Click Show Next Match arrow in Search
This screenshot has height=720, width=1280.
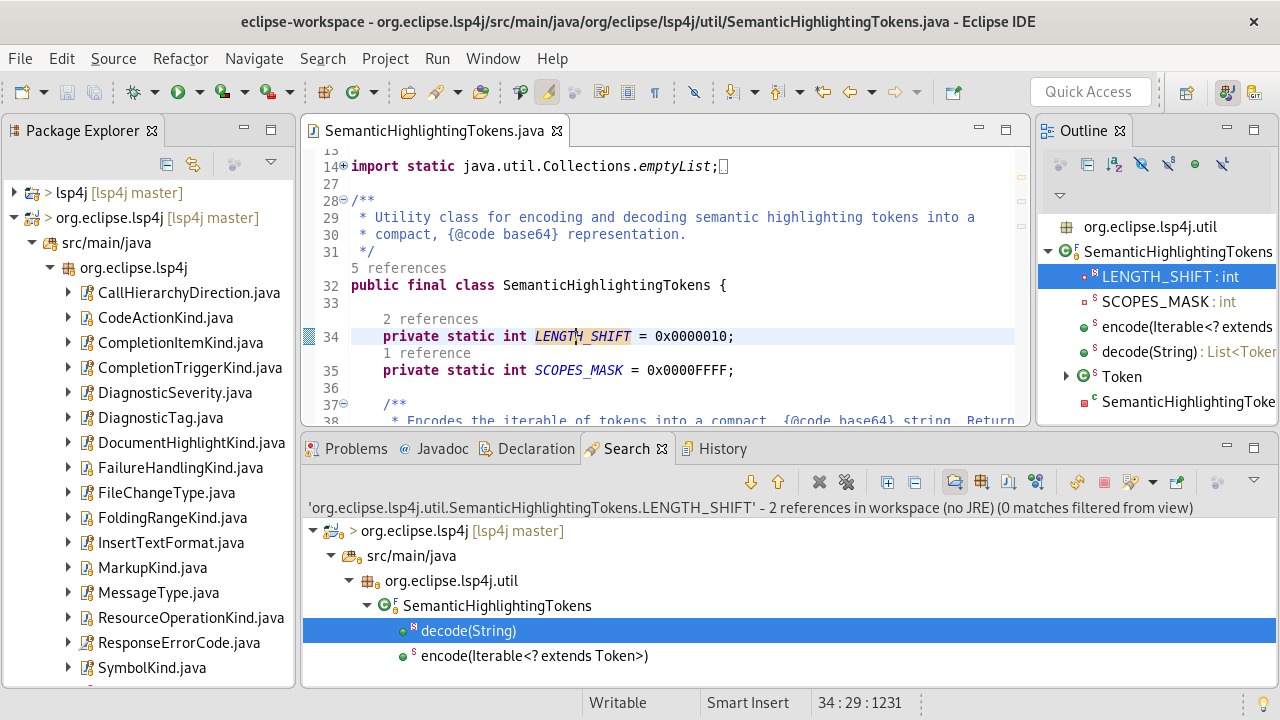point(751,482)
